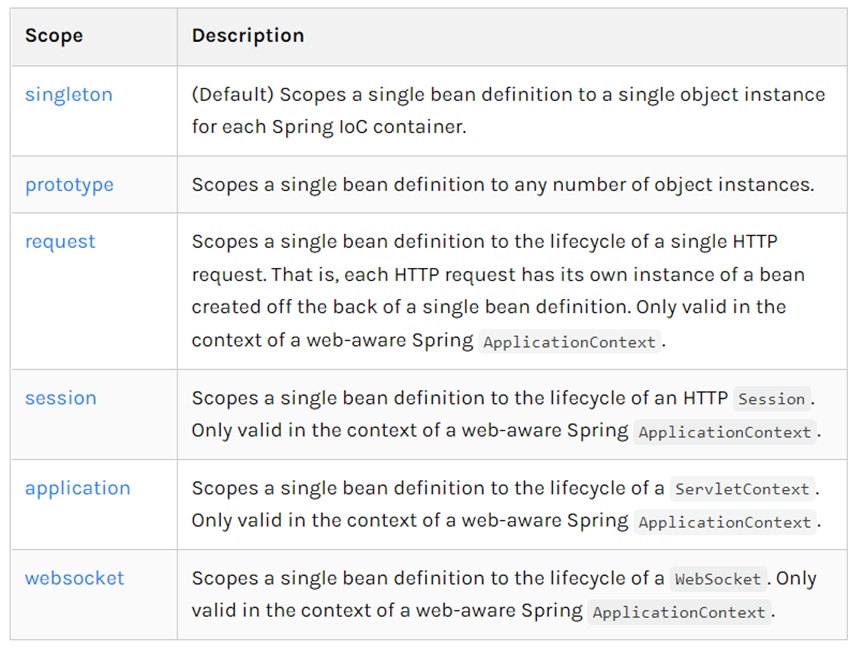This screenshot has height=652, width=865.
Task: Follow the application scope link
Action: click(x=78, y=489)
